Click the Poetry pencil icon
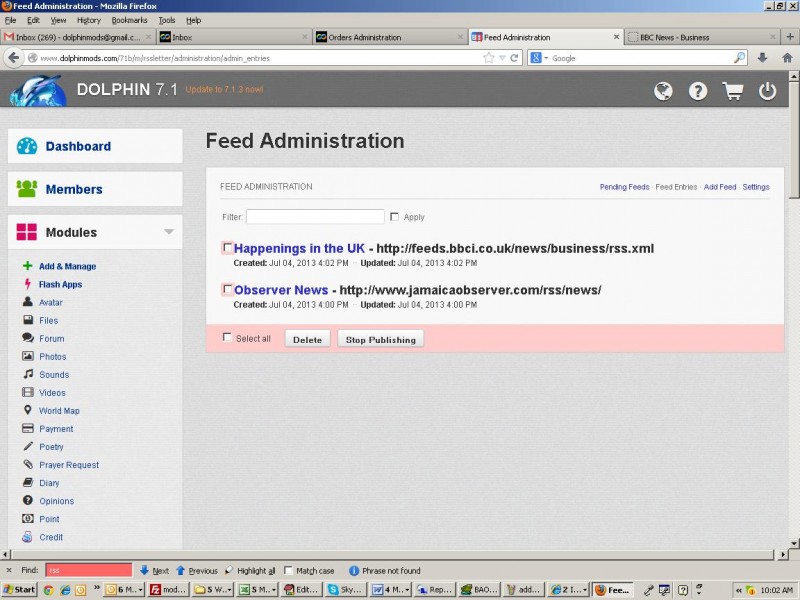The image size is (800, 600). [x=28, y=446]
